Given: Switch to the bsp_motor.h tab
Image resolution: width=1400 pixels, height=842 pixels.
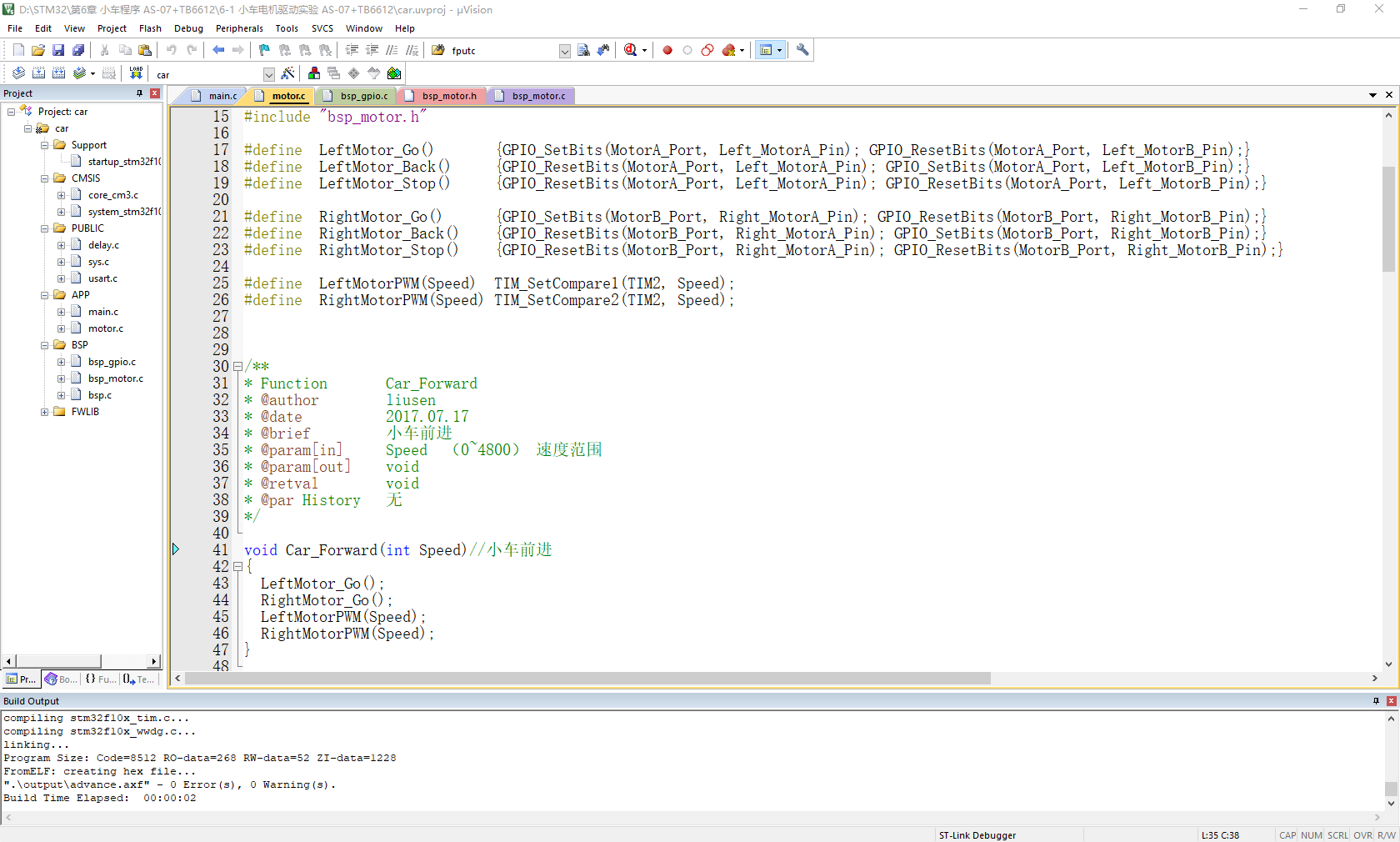Looking at the screenshot, I should 448,96.
